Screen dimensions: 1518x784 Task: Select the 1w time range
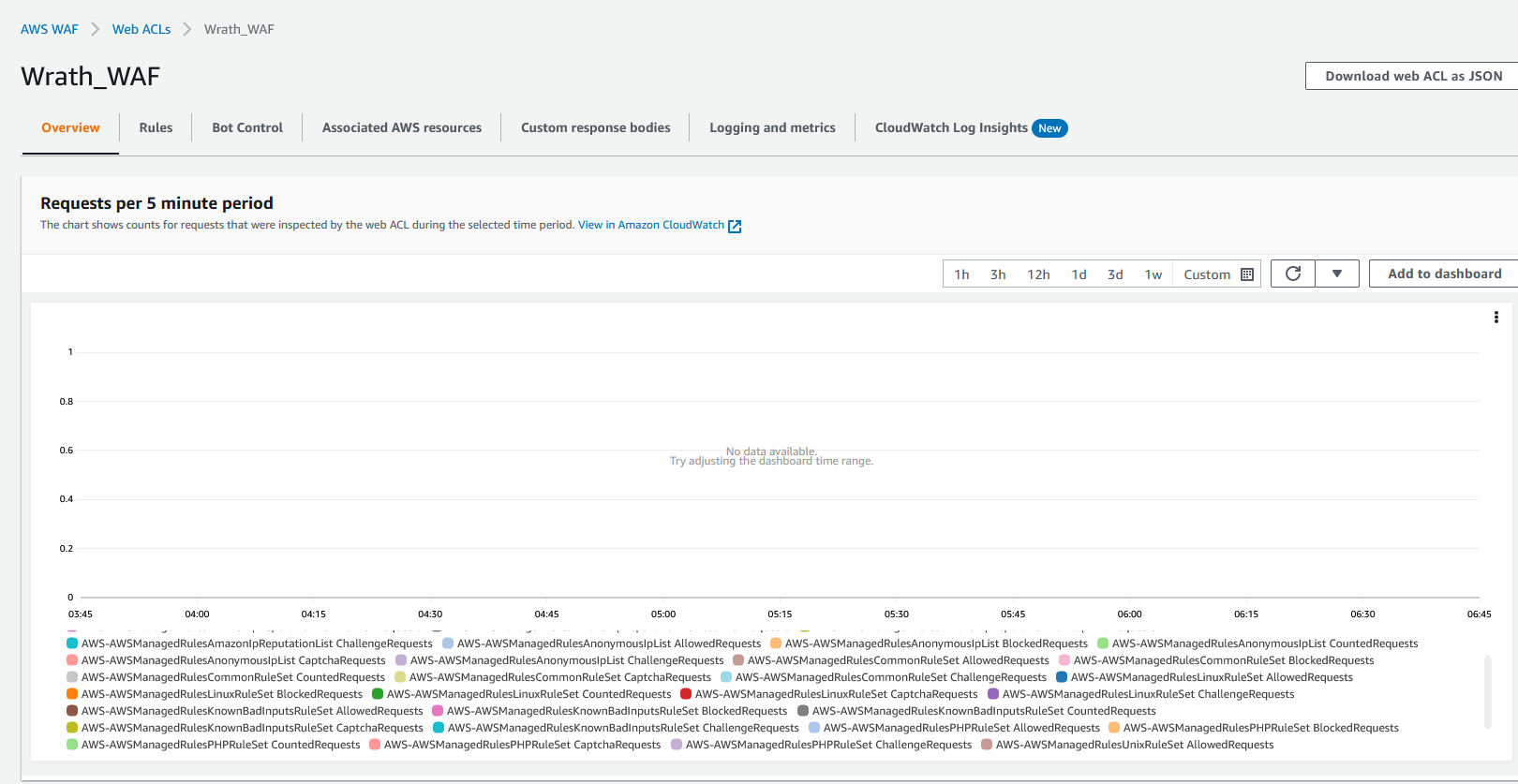(x=1153, y=274)
